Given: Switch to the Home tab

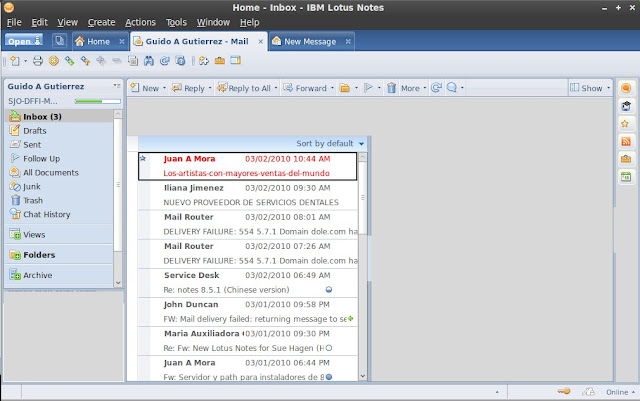Looking at the screenshot, I should pyautogui.click(x=99, y=42).
